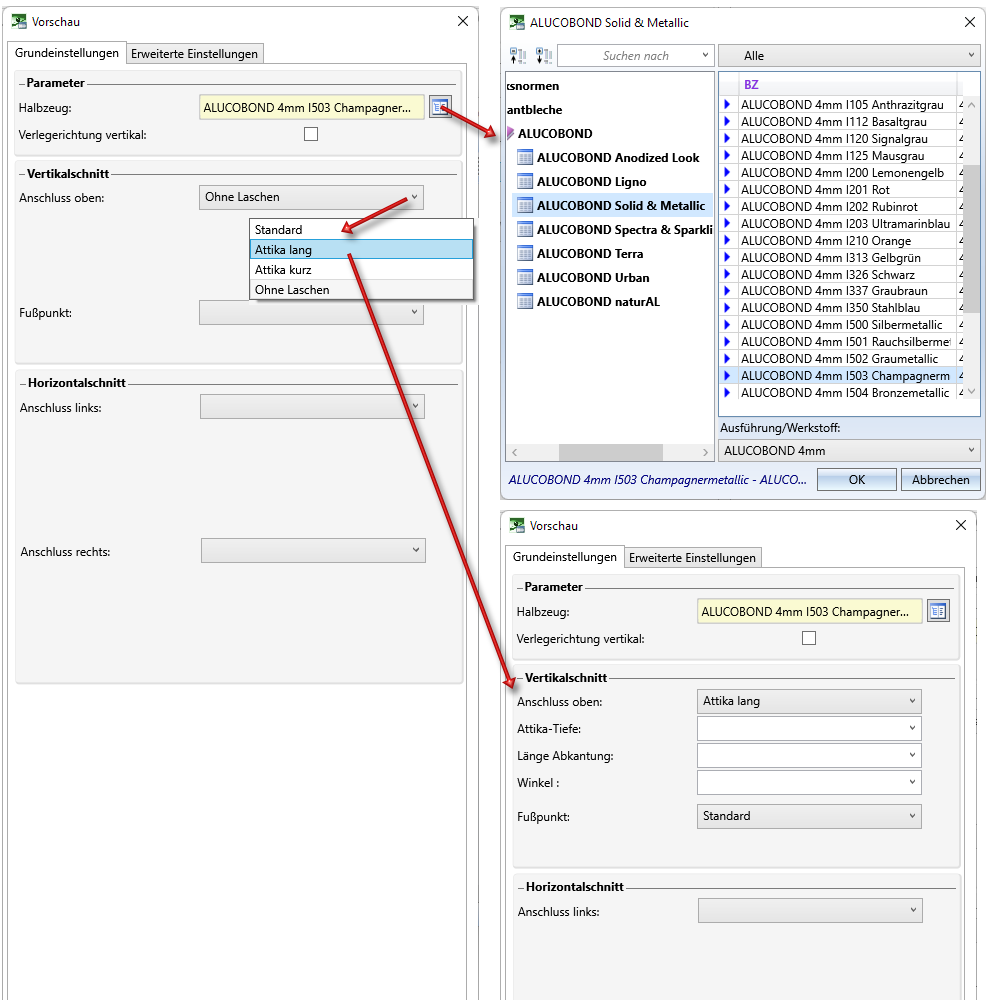This screenshot has width=1000, height=1000.
Task: Open Anschluss links dropdown in left Vorschau
Action: 312,406
